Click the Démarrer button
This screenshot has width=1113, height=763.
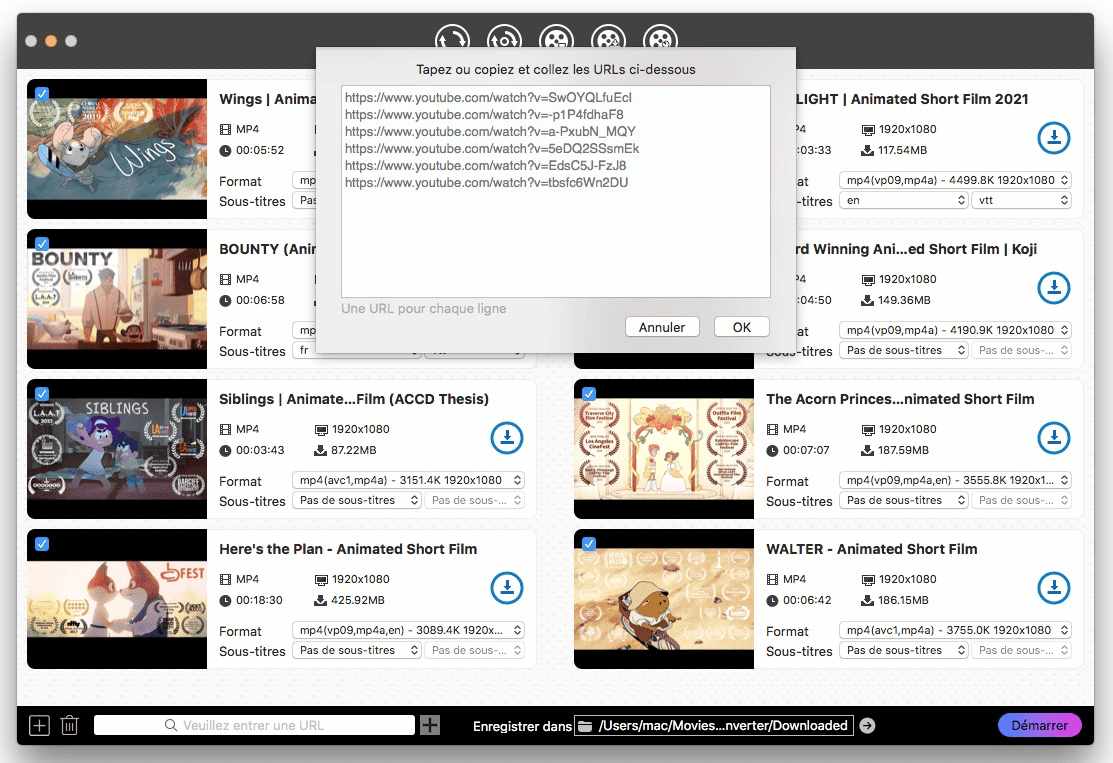click(x=1039, y=725)
